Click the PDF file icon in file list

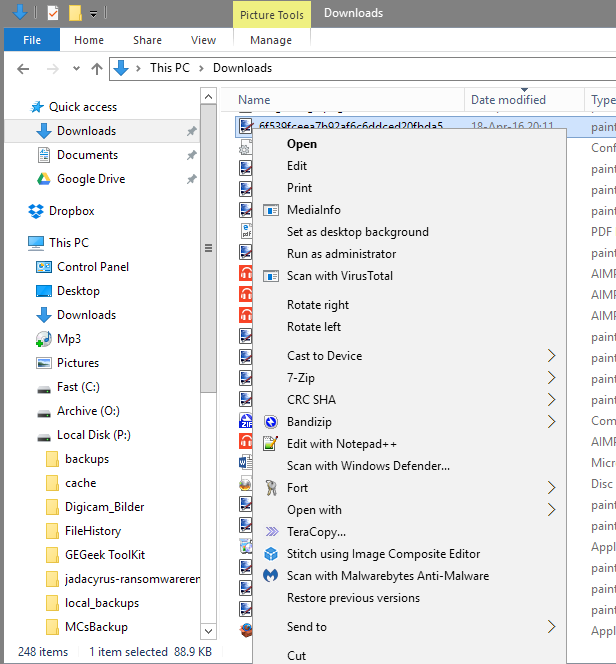(246, 231)
